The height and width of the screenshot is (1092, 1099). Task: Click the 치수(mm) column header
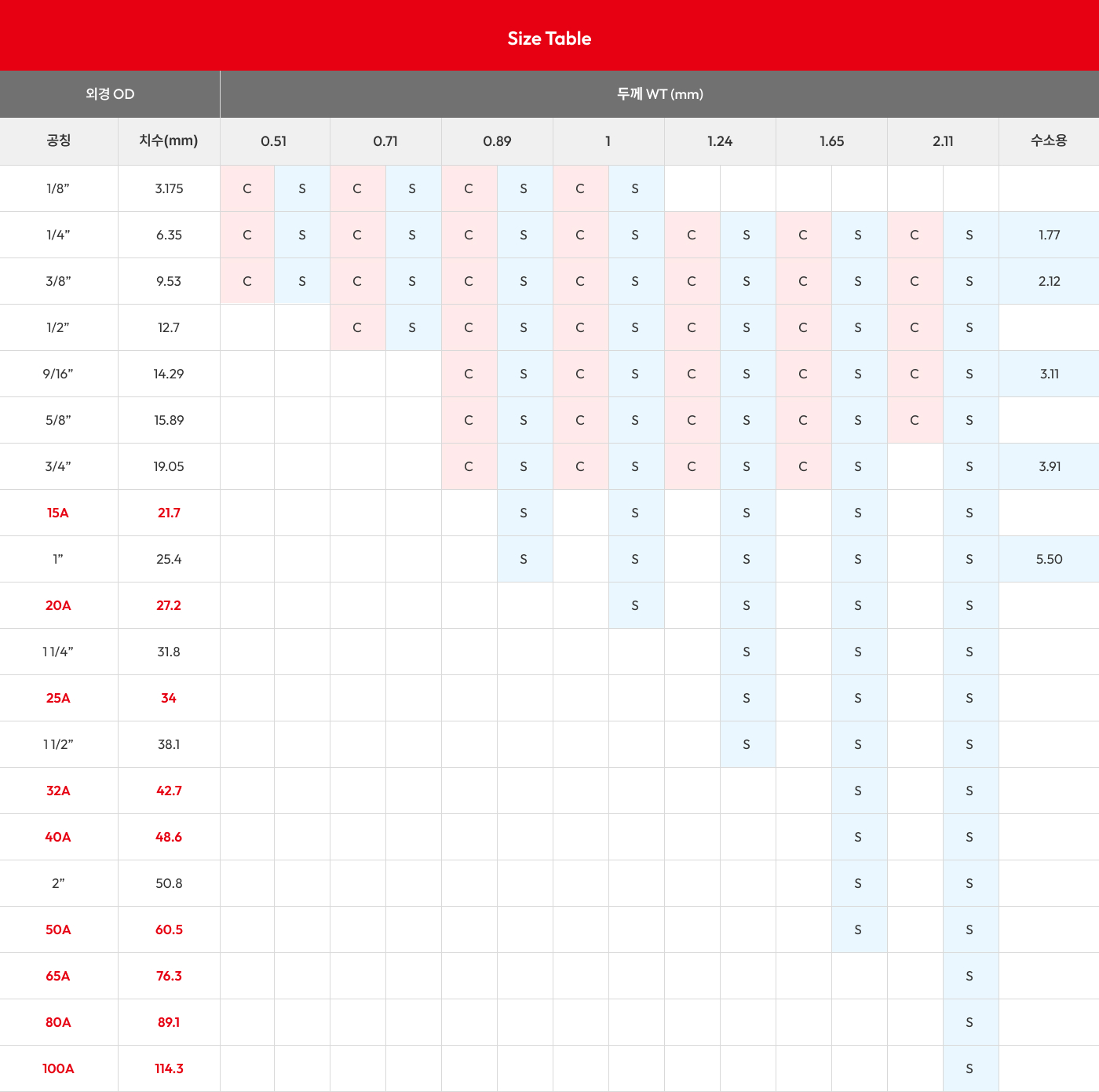pyautogui.click(x=169, y=141)
